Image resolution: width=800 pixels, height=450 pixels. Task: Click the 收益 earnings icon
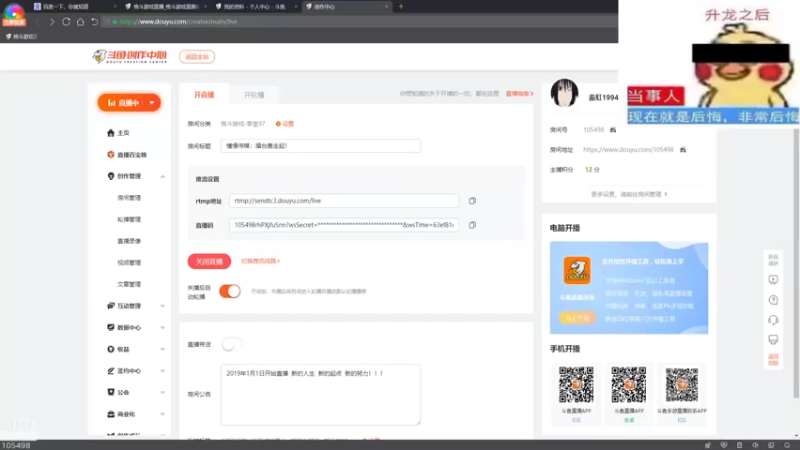pyautogui.click(x=111, y=349)
